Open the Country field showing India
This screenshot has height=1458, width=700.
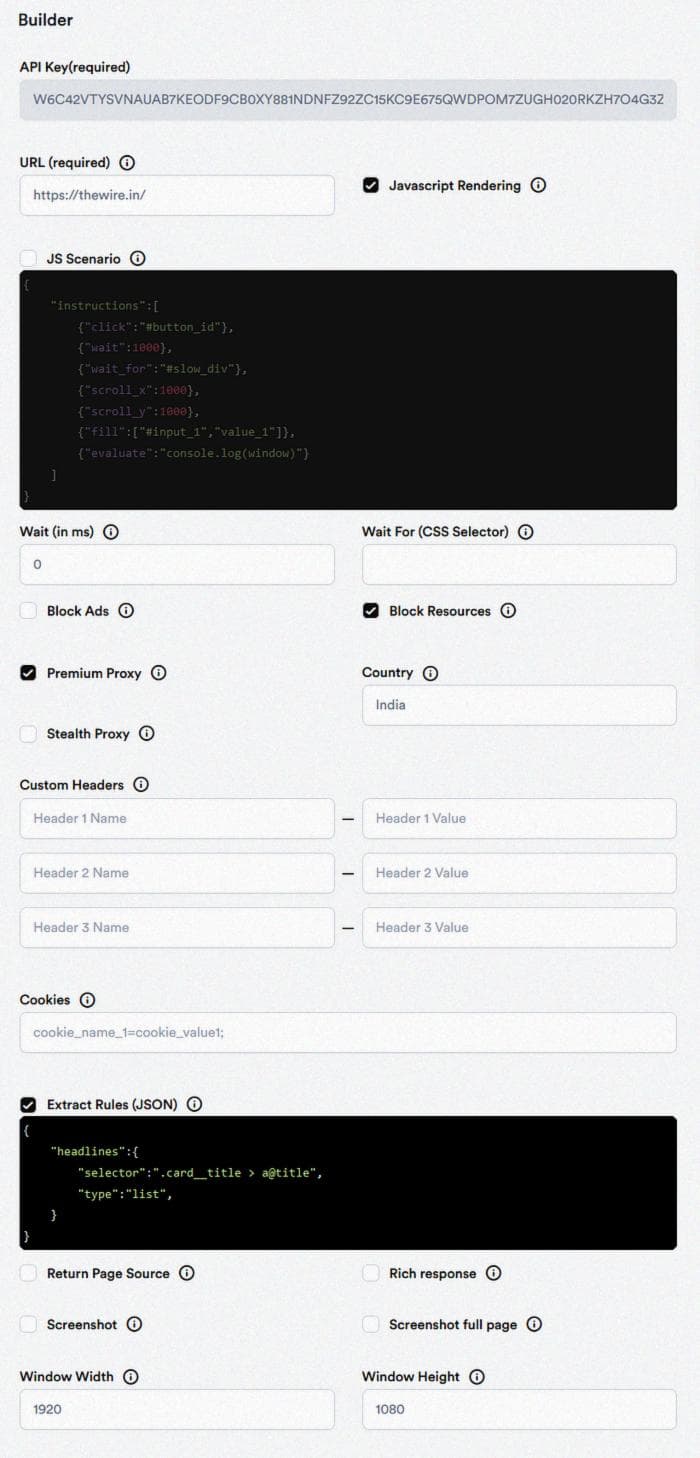(519, 705)
